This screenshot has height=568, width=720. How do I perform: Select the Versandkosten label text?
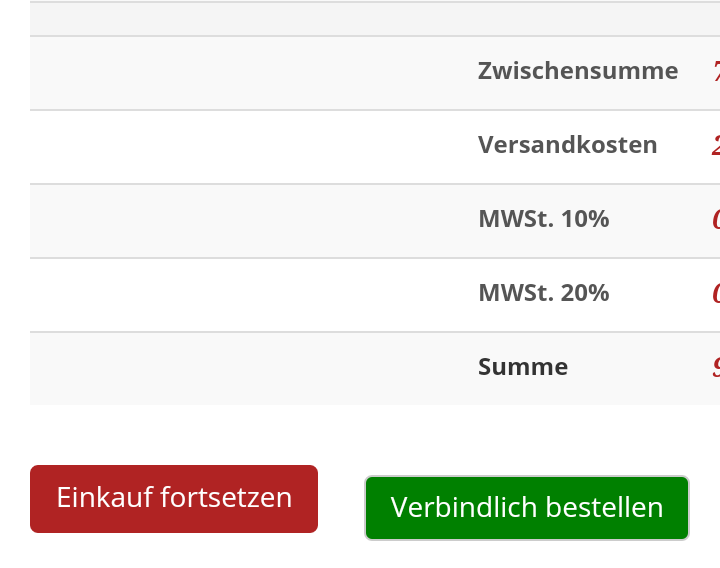(568, 145)
